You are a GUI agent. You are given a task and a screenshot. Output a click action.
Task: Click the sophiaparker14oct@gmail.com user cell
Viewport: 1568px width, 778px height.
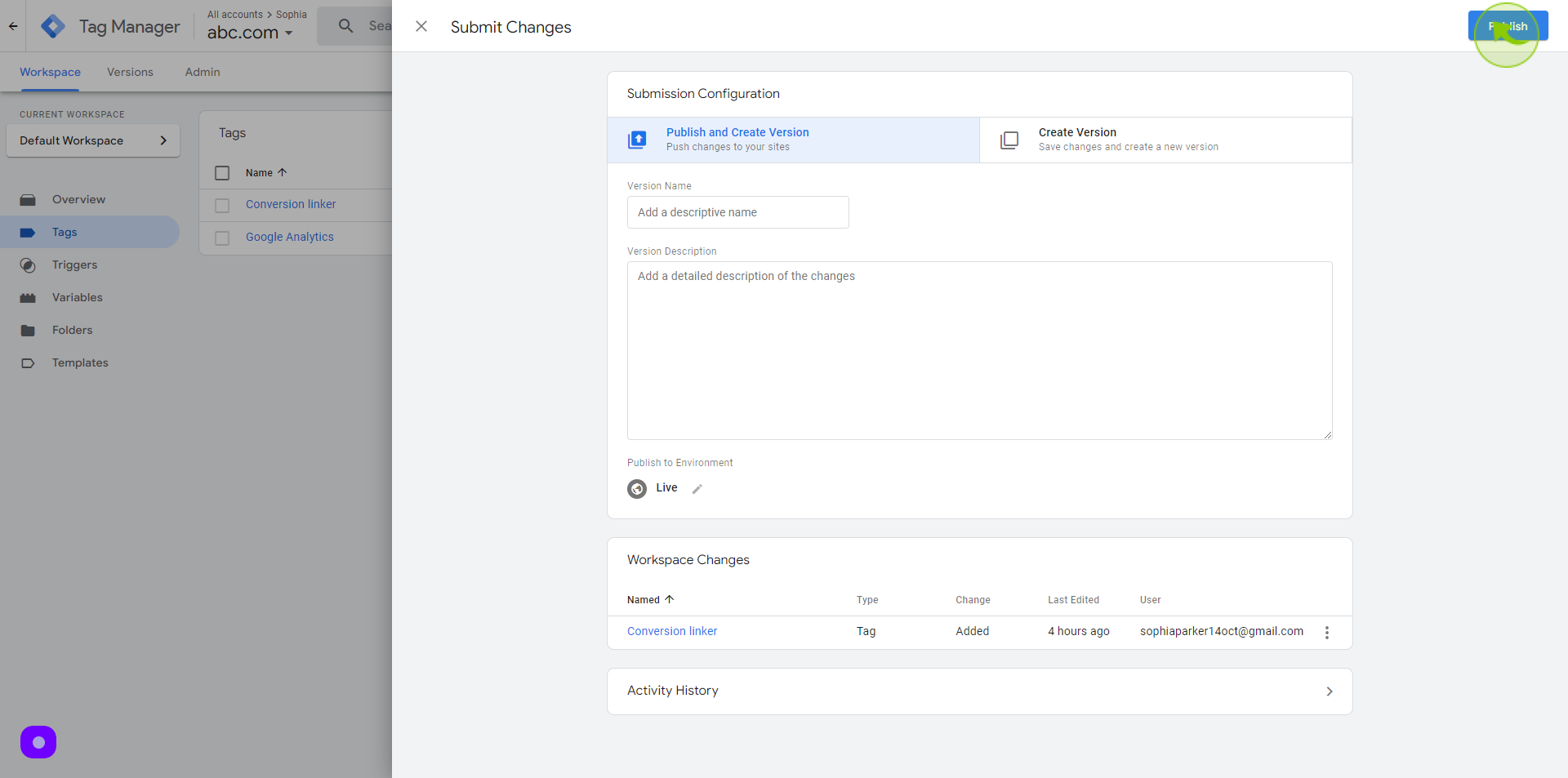(x=1222, y=631)
